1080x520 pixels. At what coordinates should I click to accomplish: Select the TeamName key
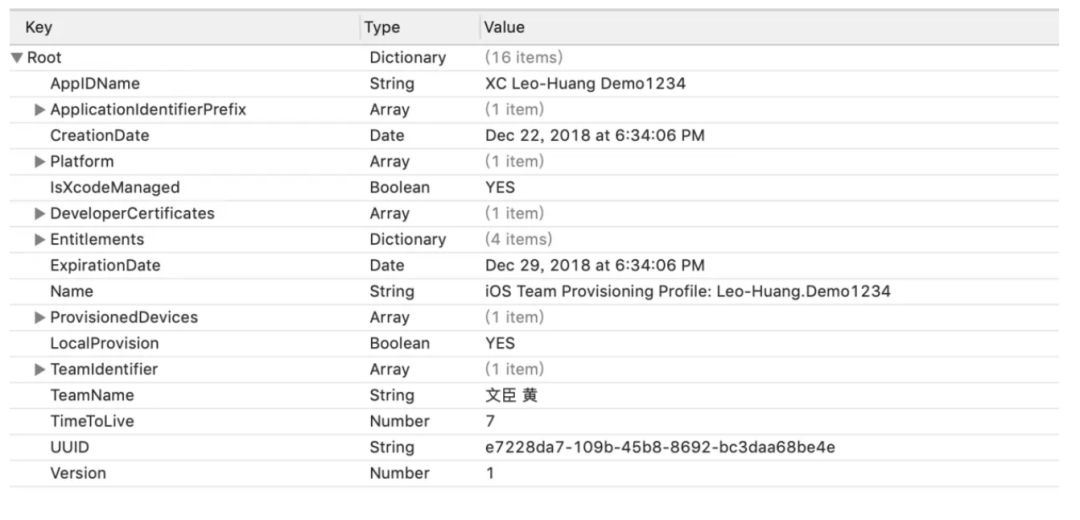click(92, 396)
